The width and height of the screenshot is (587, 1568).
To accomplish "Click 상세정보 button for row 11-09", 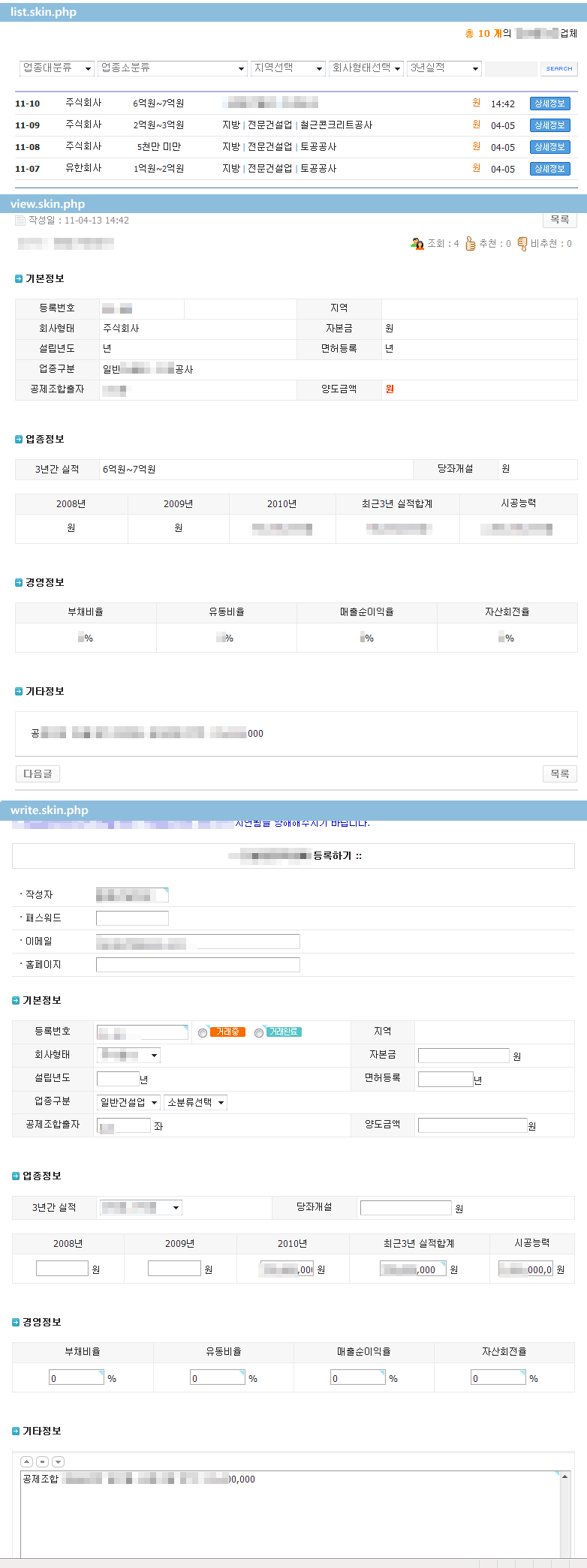I will click(549, 125).
